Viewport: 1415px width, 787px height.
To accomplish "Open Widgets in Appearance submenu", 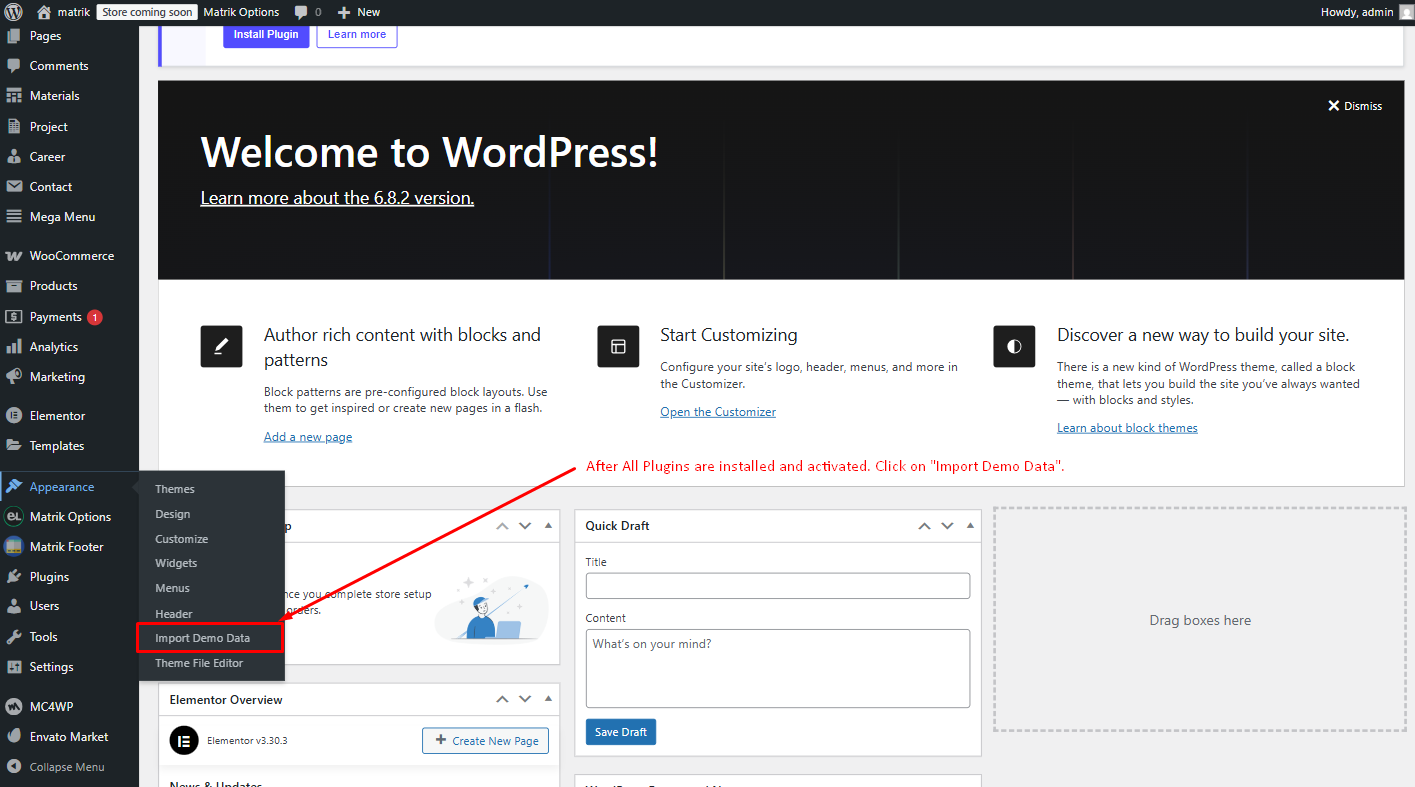I will [x=176, y=563].
